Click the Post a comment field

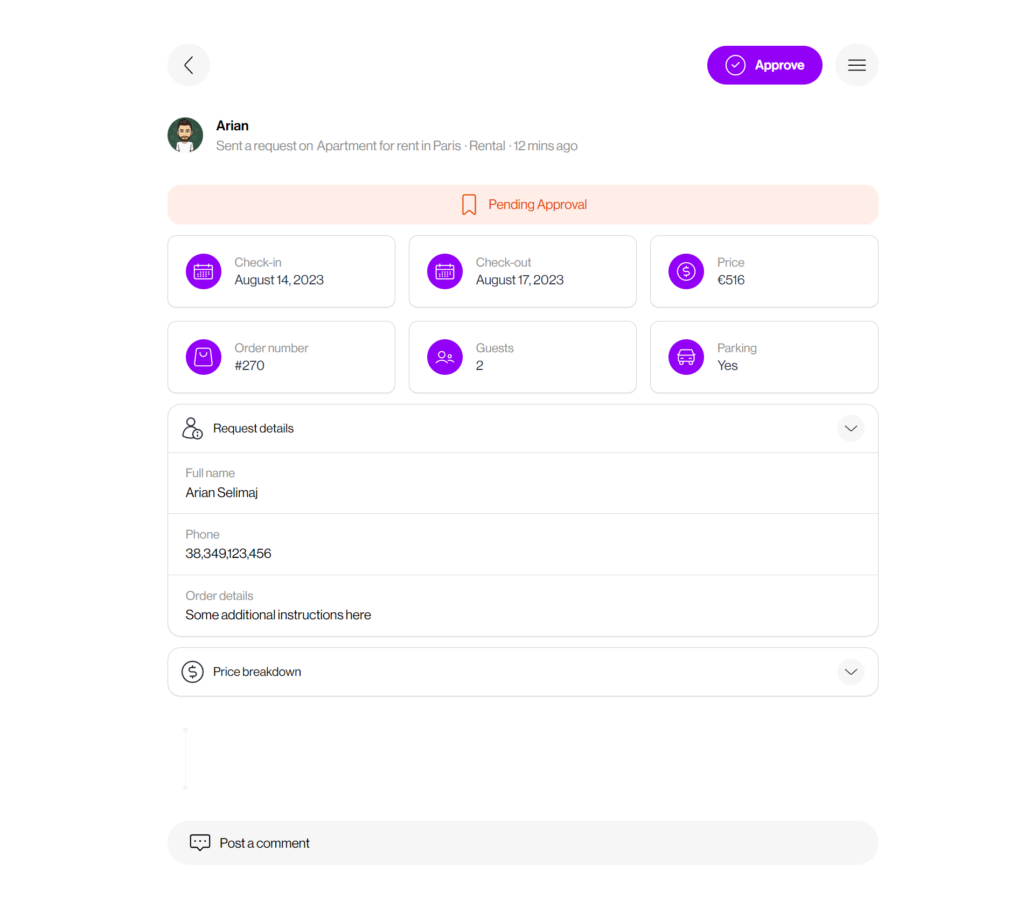(540, 843)
